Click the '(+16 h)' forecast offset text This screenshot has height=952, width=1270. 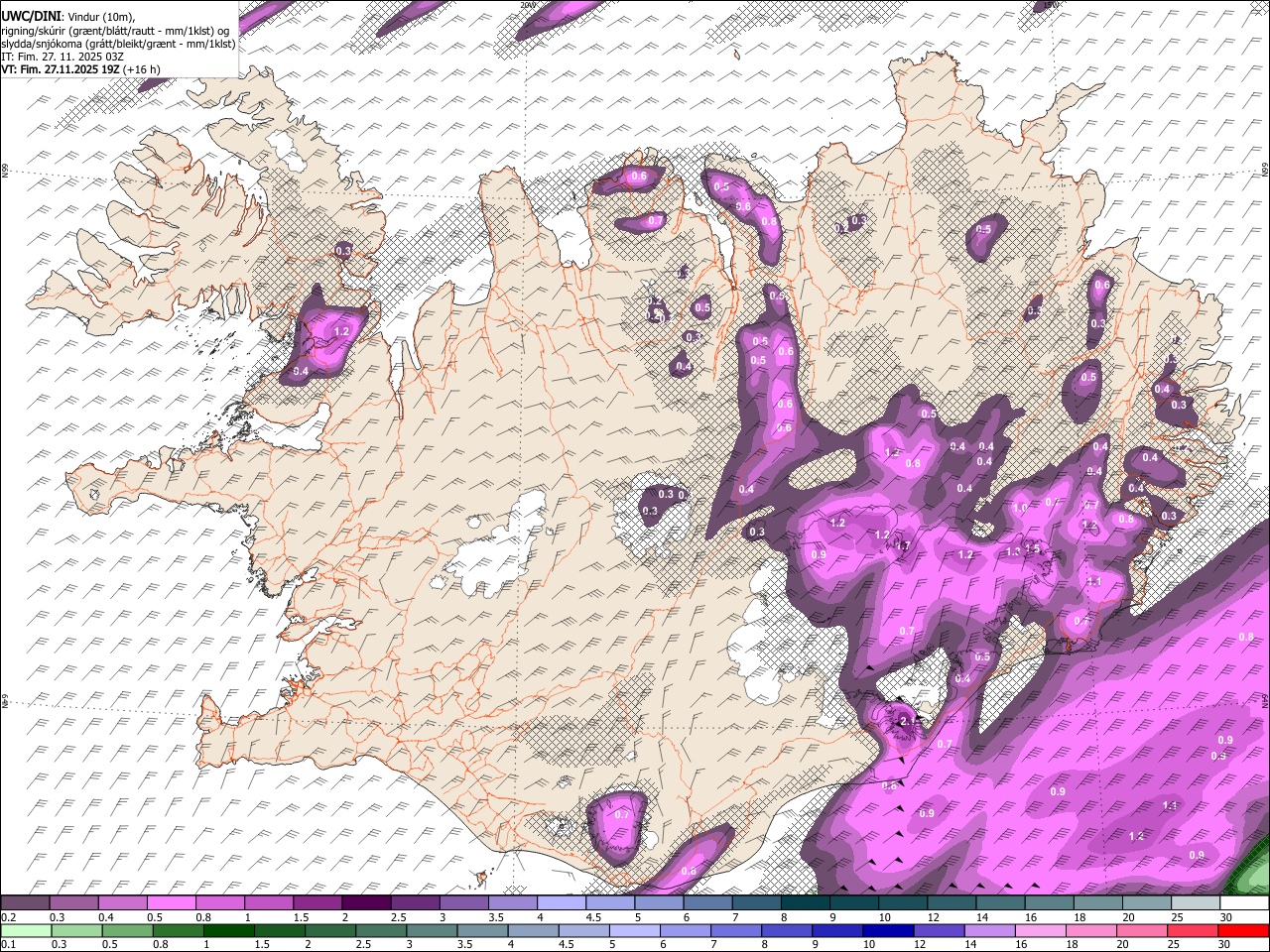point(142,69)
